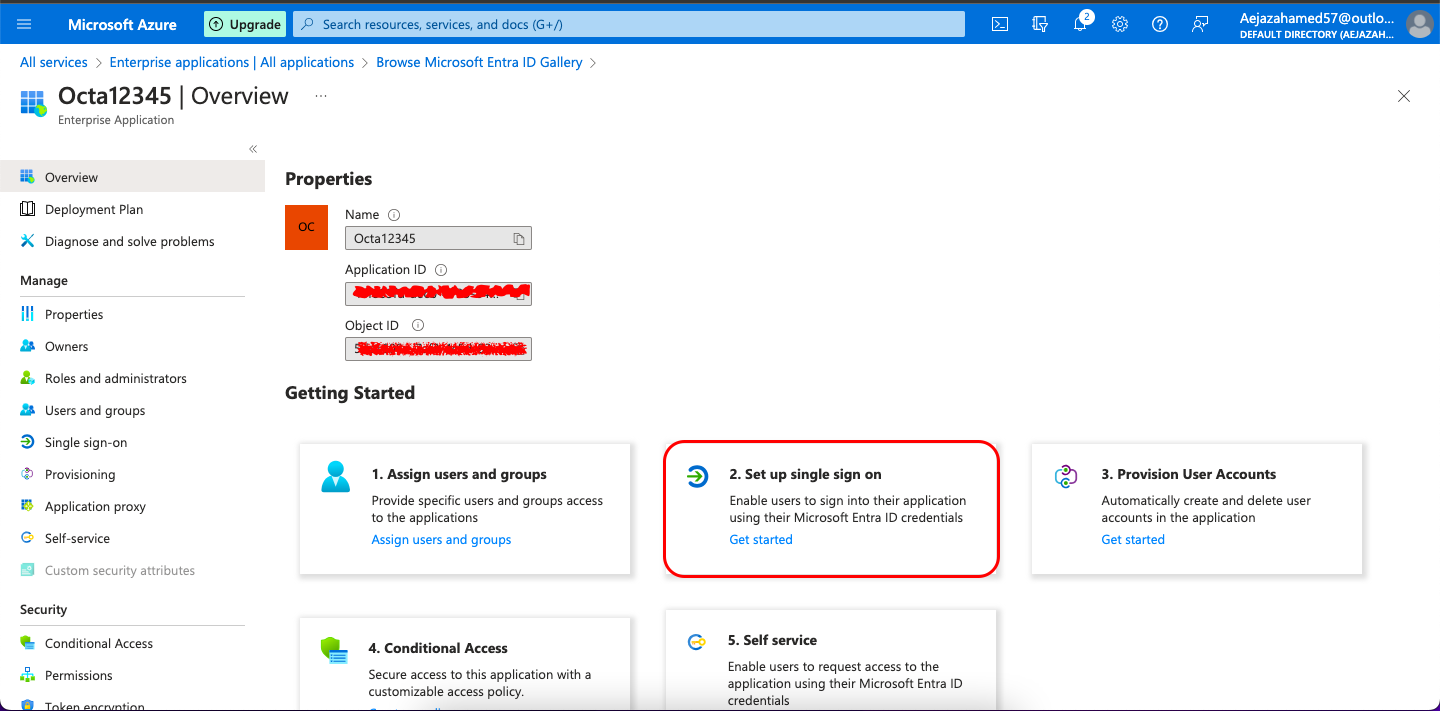Image resolution: width=1440 pixels, height=711 pixels.
Task: Open the ellipsis more options beside Overview
Action: [x=321, y=96]
